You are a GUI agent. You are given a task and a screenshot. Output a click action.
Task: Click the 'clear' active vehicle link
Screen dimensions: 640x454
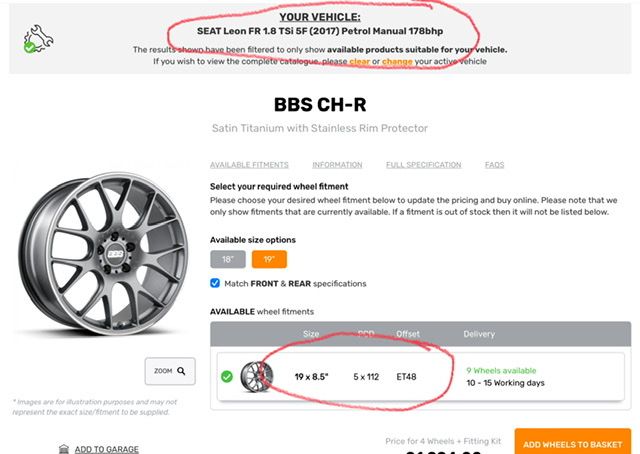click(359, 61)
